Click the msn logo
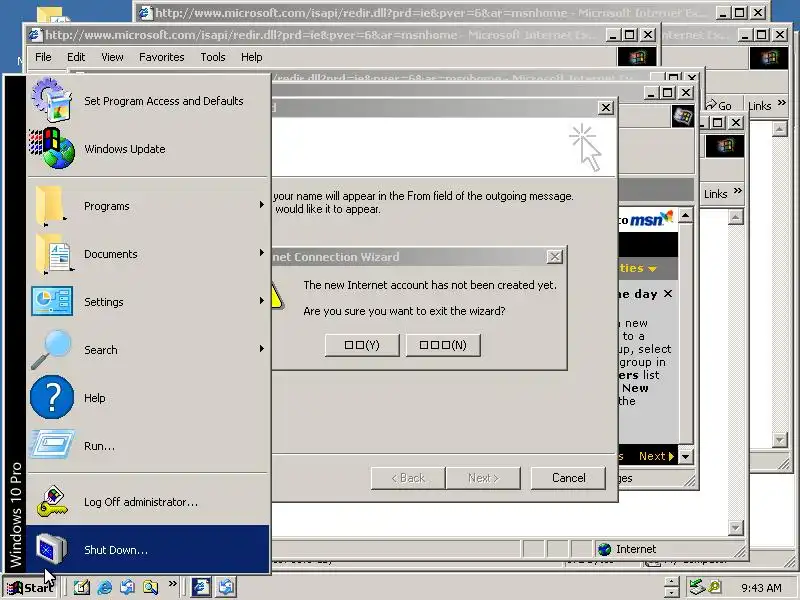The height and width of the screenshot is (600, 800). point(651,219)
